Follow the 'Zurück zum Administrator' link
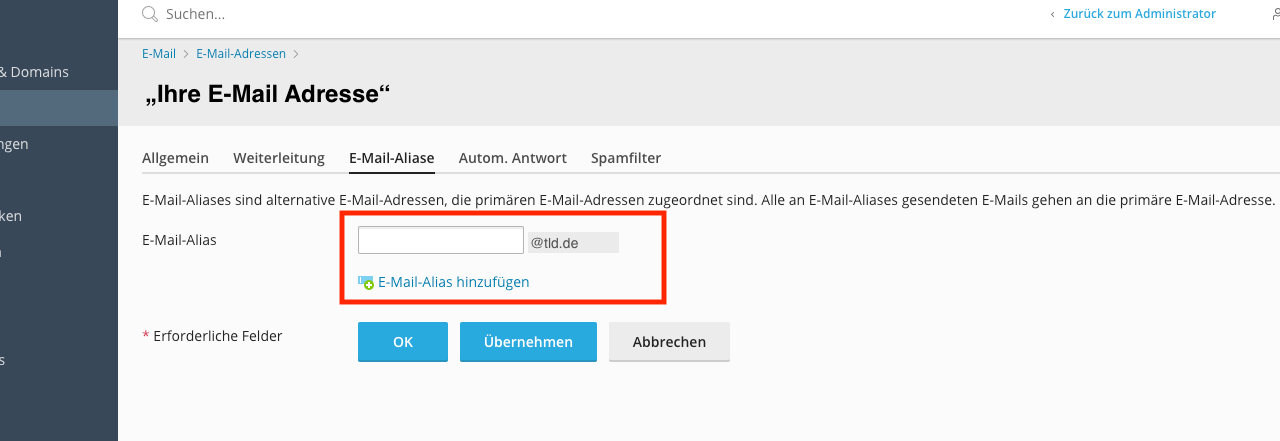The width and height of the screenshot is (1280, 441). pyautogui.click(x=1139, y=14)
